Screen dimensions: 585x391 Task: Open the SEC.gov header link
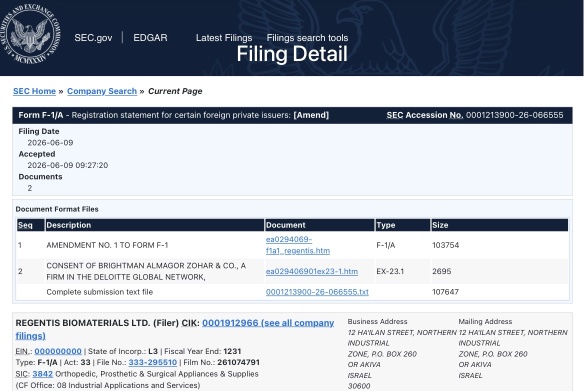click(x=93, y=38)
